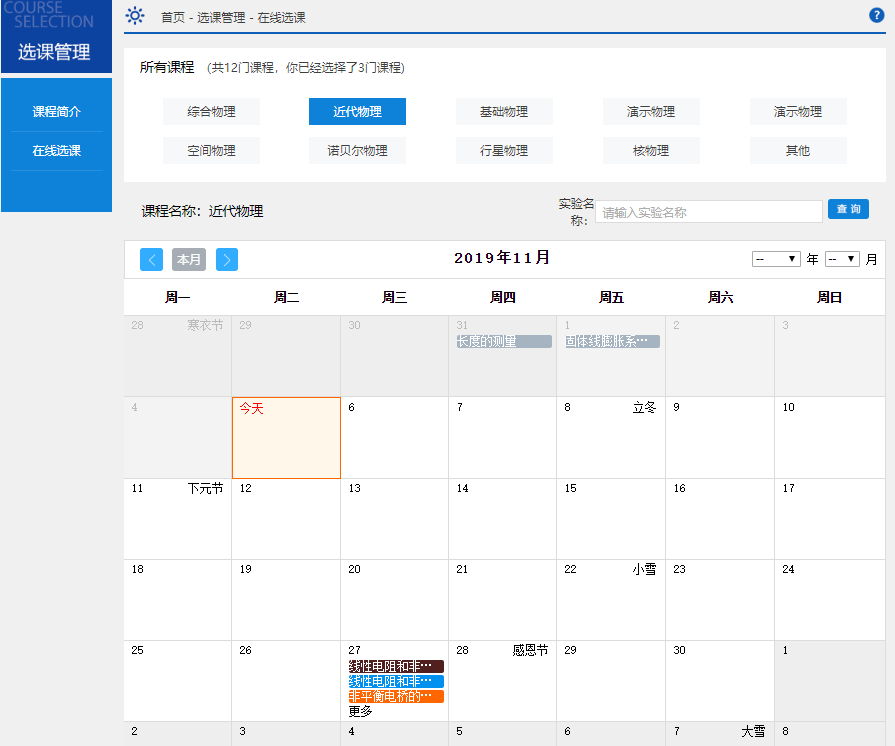The width and height of the screenshot is (895, 746).
Task: Select the 诺贝尔物理 course category
Action: 357,151
